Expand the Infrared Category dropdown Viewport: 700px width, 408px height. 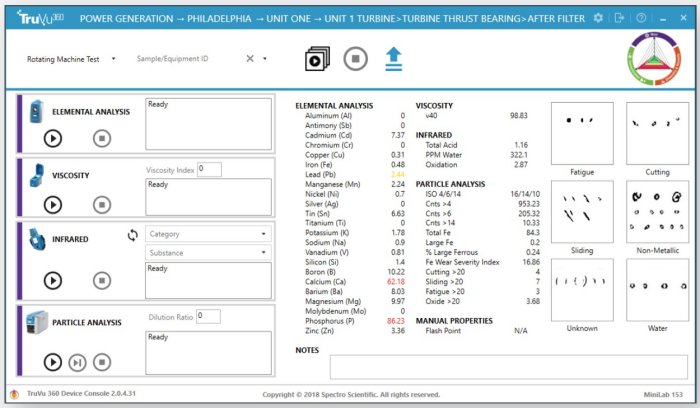(x=208, y=234)
